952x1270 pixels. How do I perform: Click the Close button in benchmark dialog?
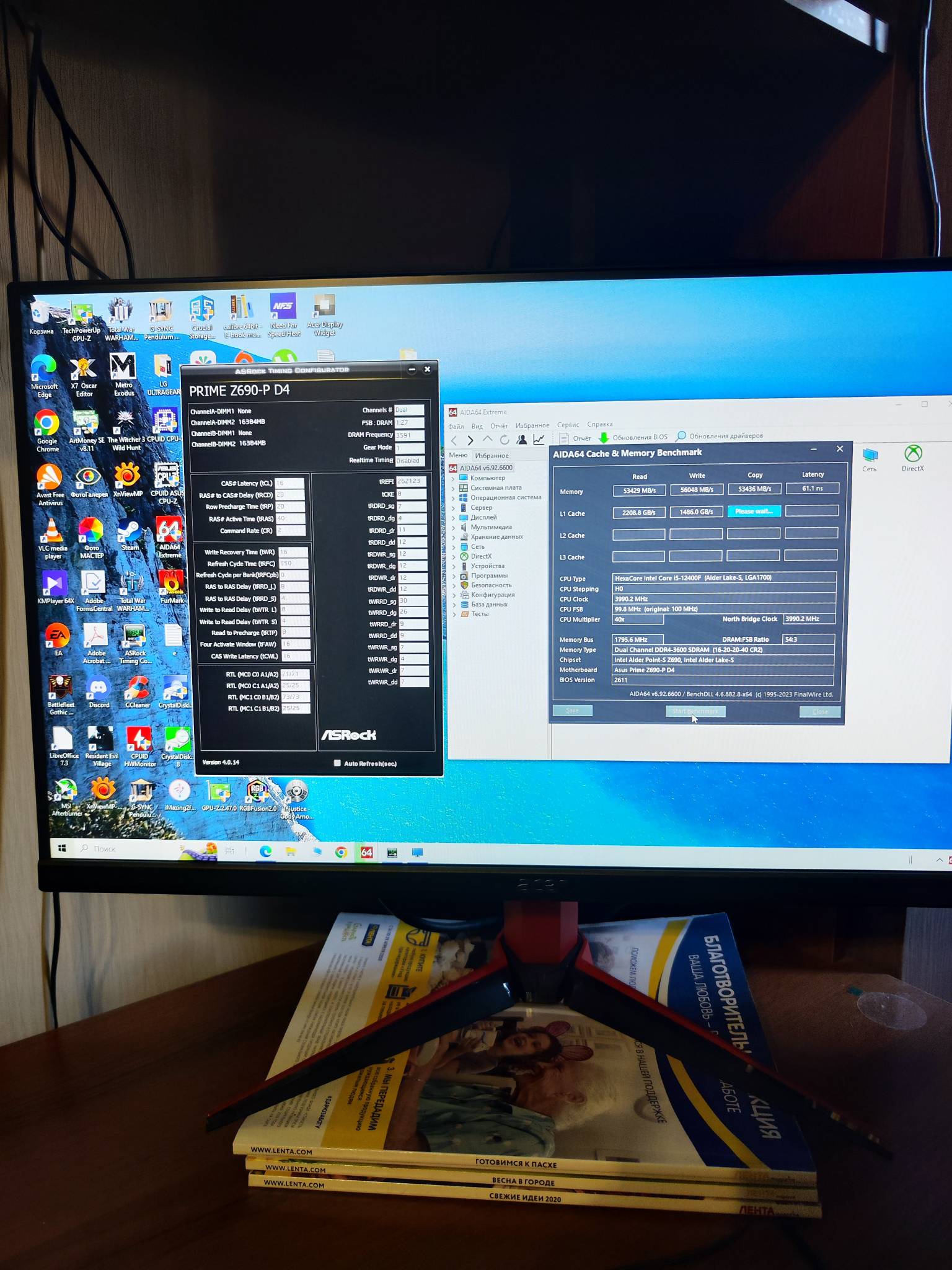point(820,712)
